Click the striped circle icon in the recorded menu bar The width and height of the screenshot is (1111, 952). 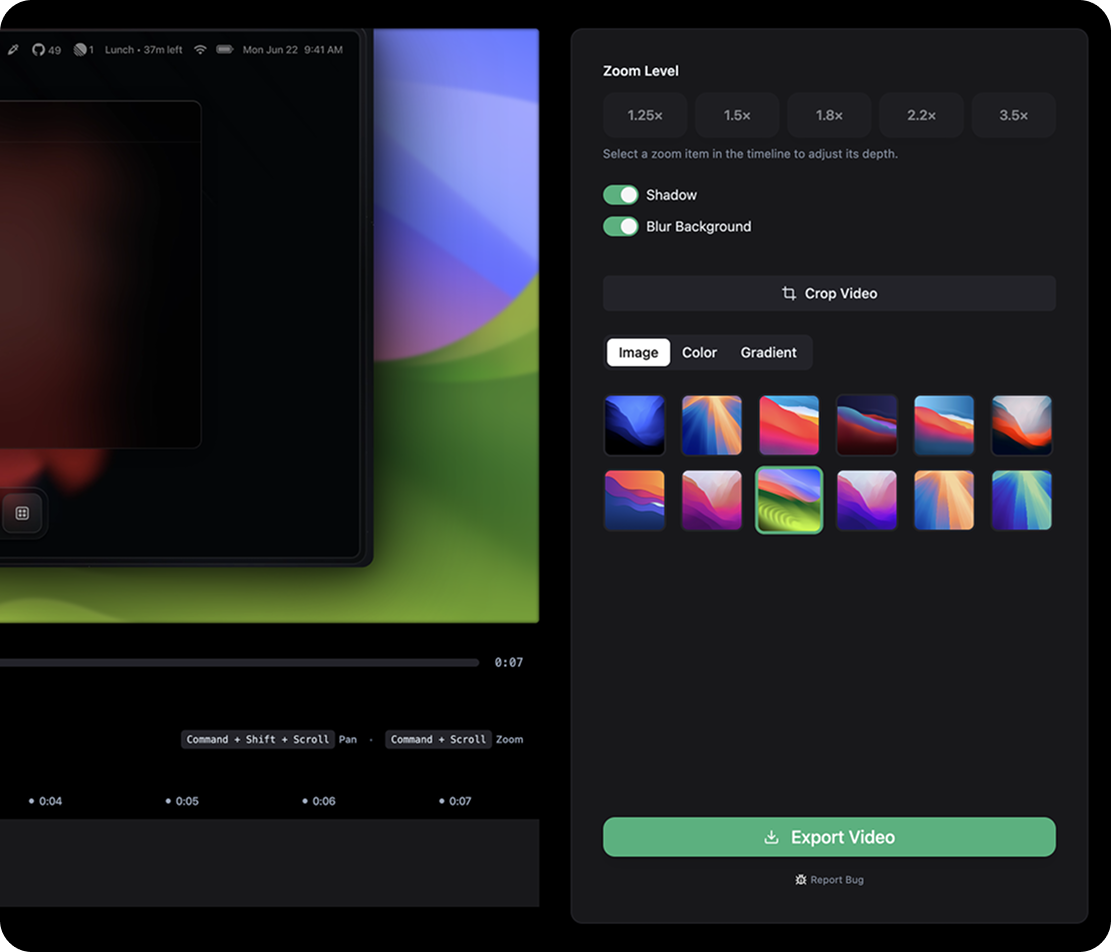click(x=80, y=50)
